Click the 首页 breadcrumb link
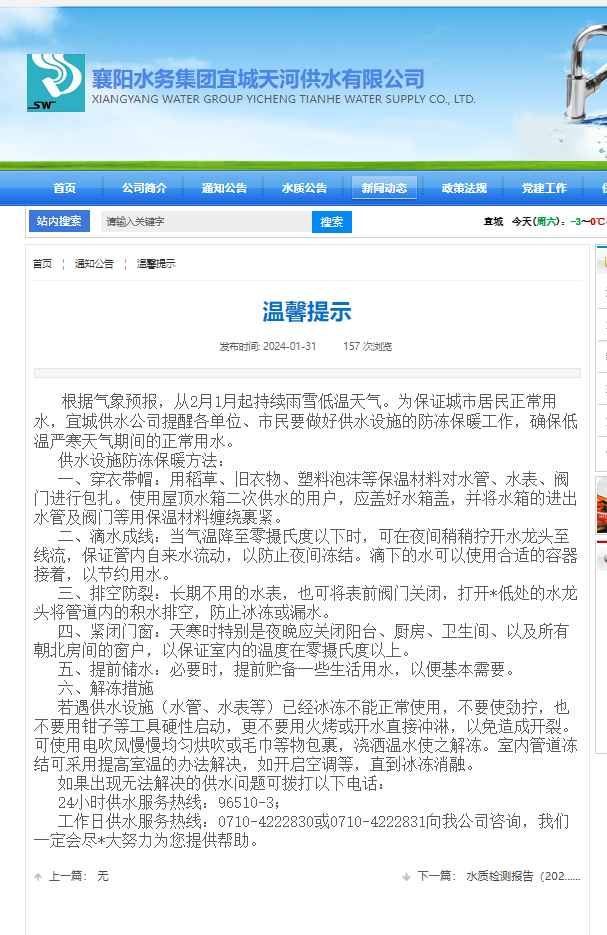 (42, 264)
